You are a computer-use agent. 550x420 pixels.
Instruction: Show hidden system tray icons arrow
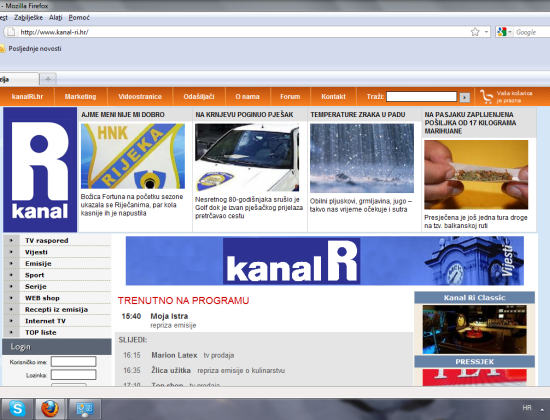[542, 409]
